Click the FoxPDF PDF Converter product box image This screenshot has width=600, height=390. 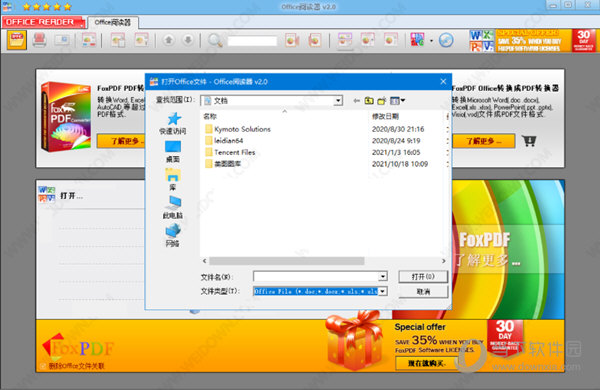(x=66, y=117)
